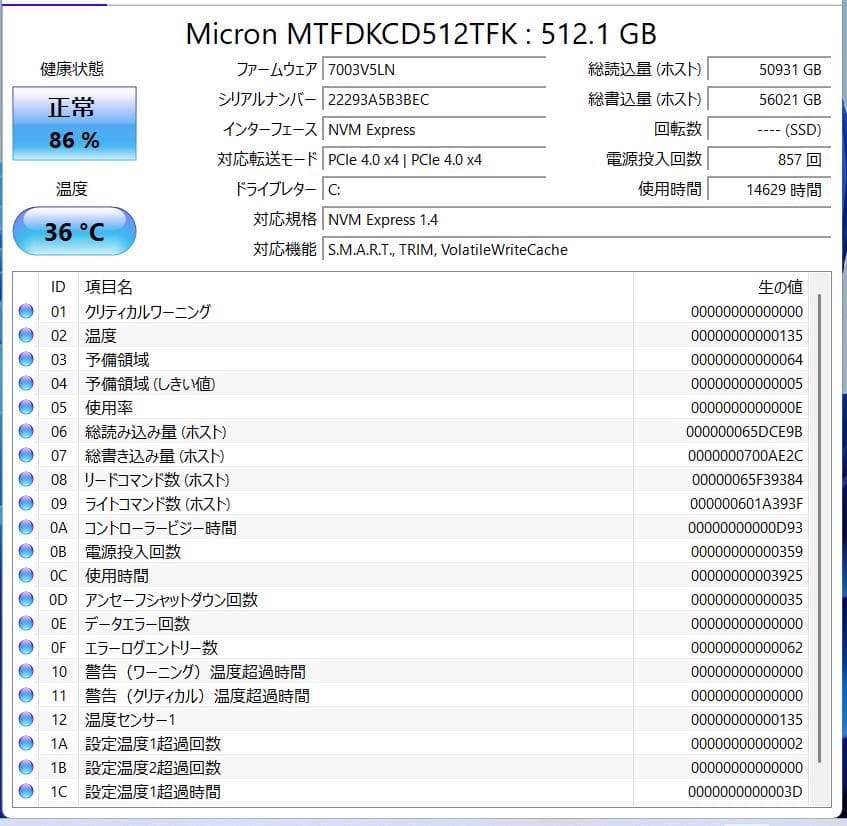
Task: Click the status light for 電源投入回数 row
Action: point(25,552)
